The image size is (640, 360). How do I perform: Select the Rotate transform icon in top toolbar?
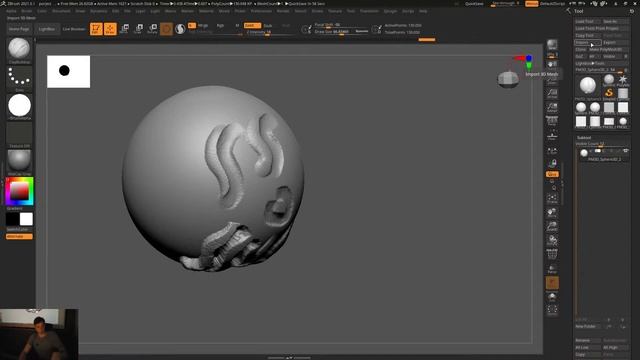coord(152,29)
